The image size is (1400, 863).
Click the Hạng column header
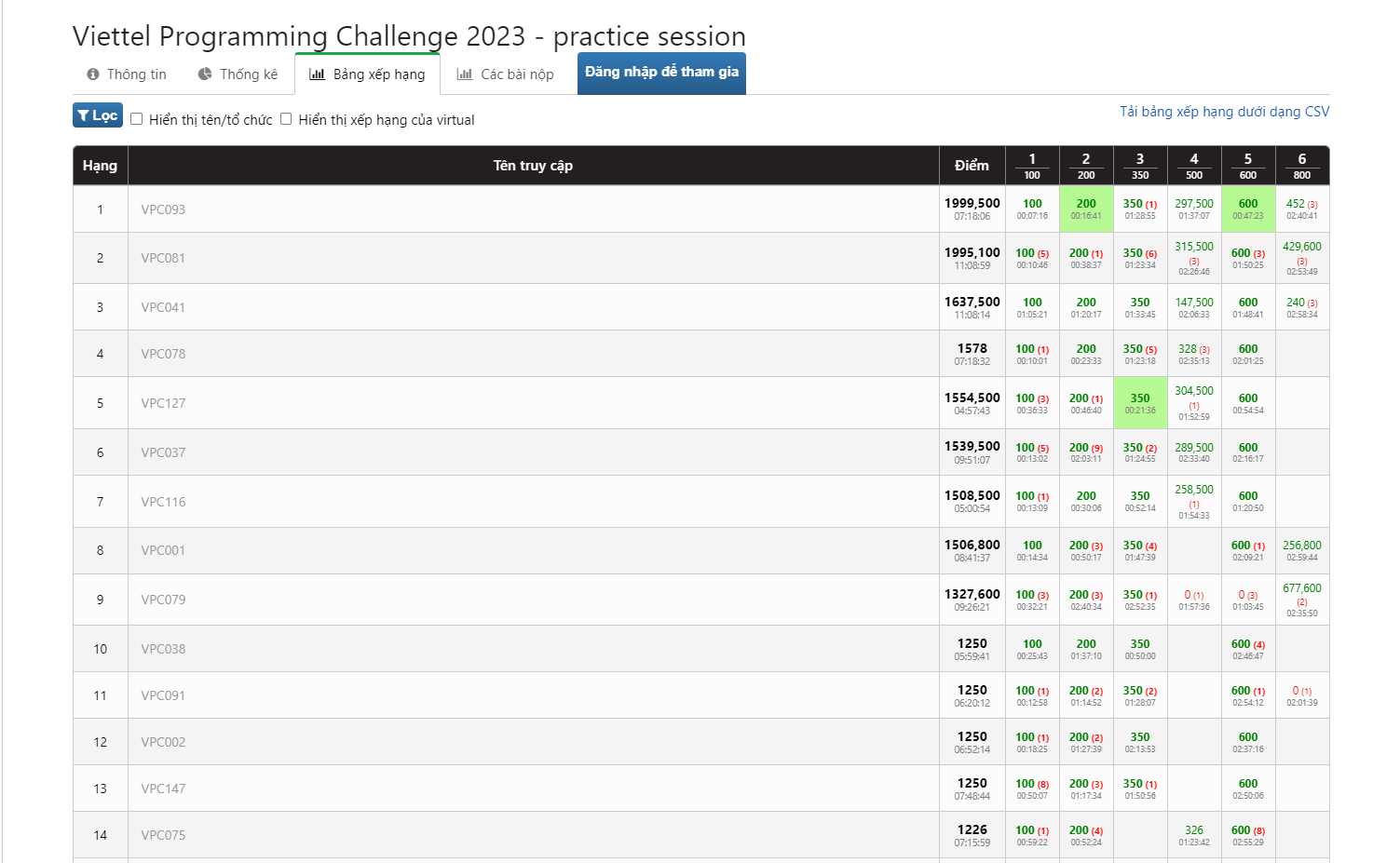100,166
